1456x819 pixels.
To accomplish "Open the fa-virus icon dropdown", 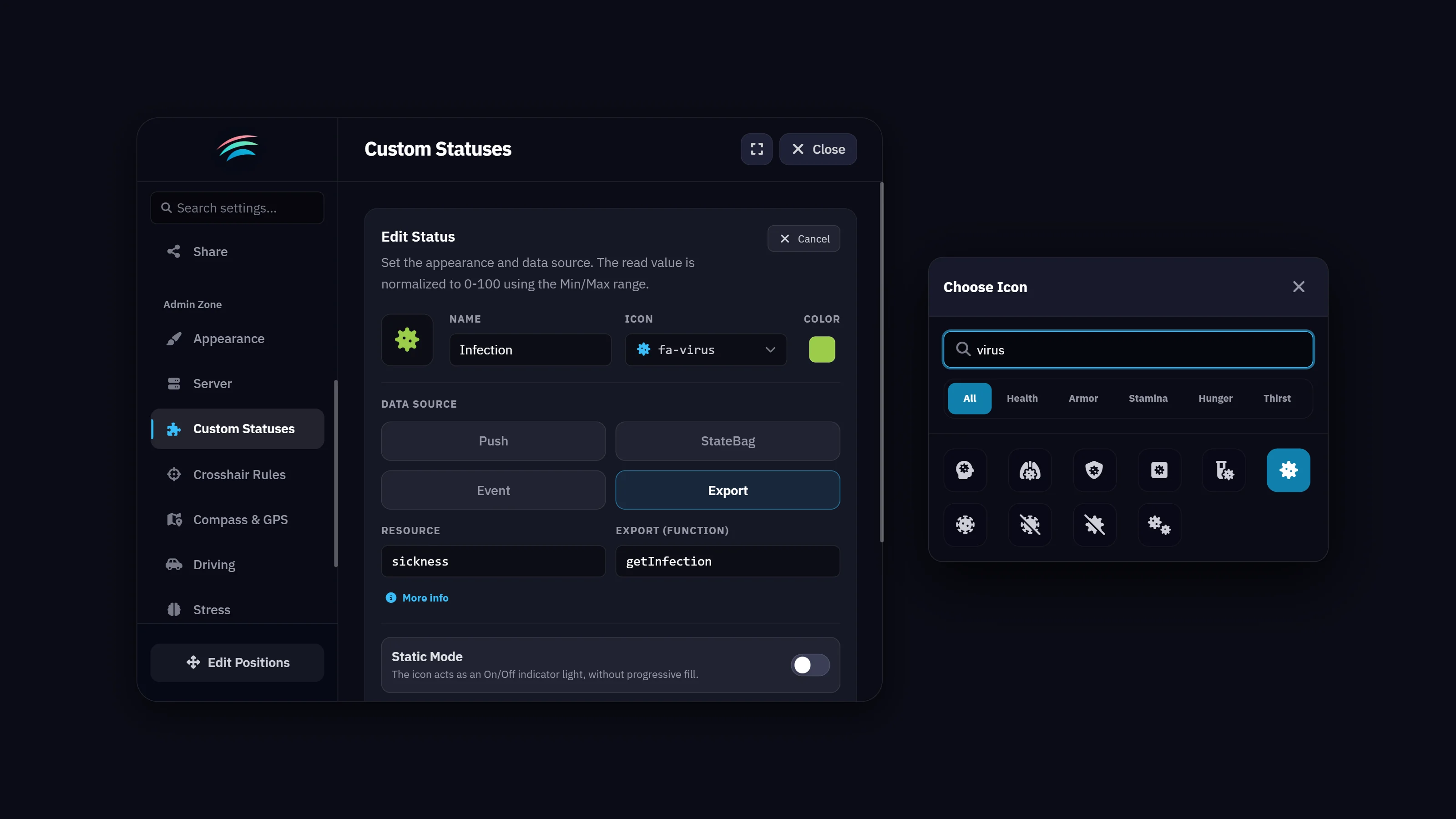I will [x=705, y=349].
